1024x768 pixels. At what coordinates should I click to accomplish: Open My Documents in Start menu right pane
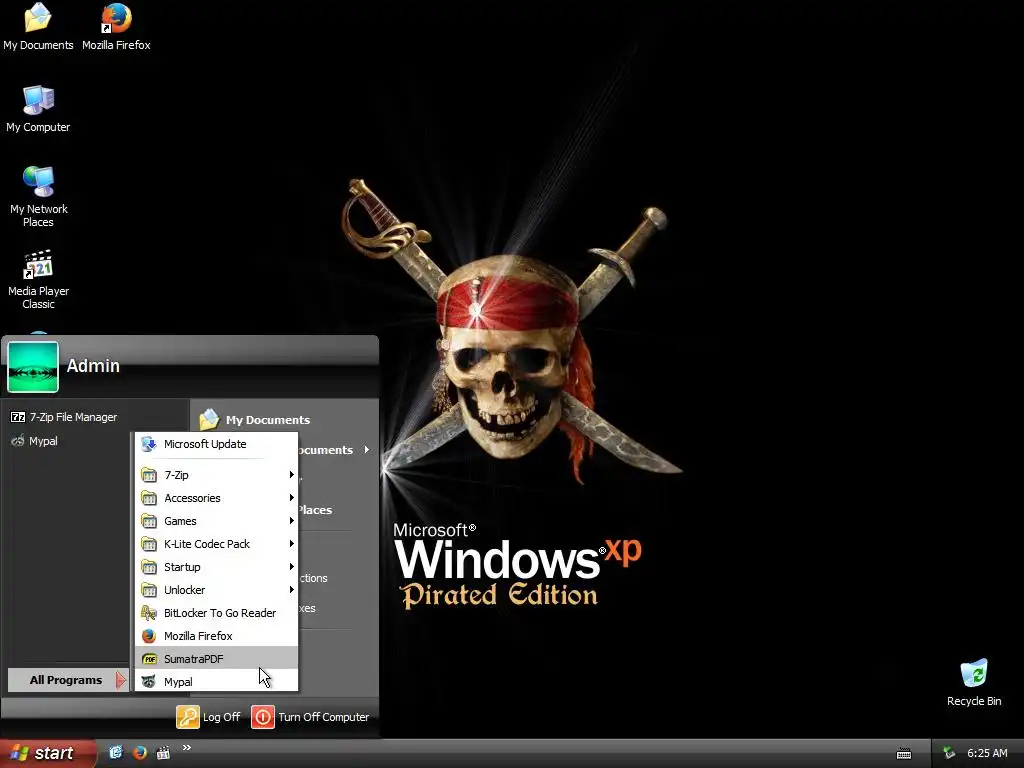pos(255,419)
